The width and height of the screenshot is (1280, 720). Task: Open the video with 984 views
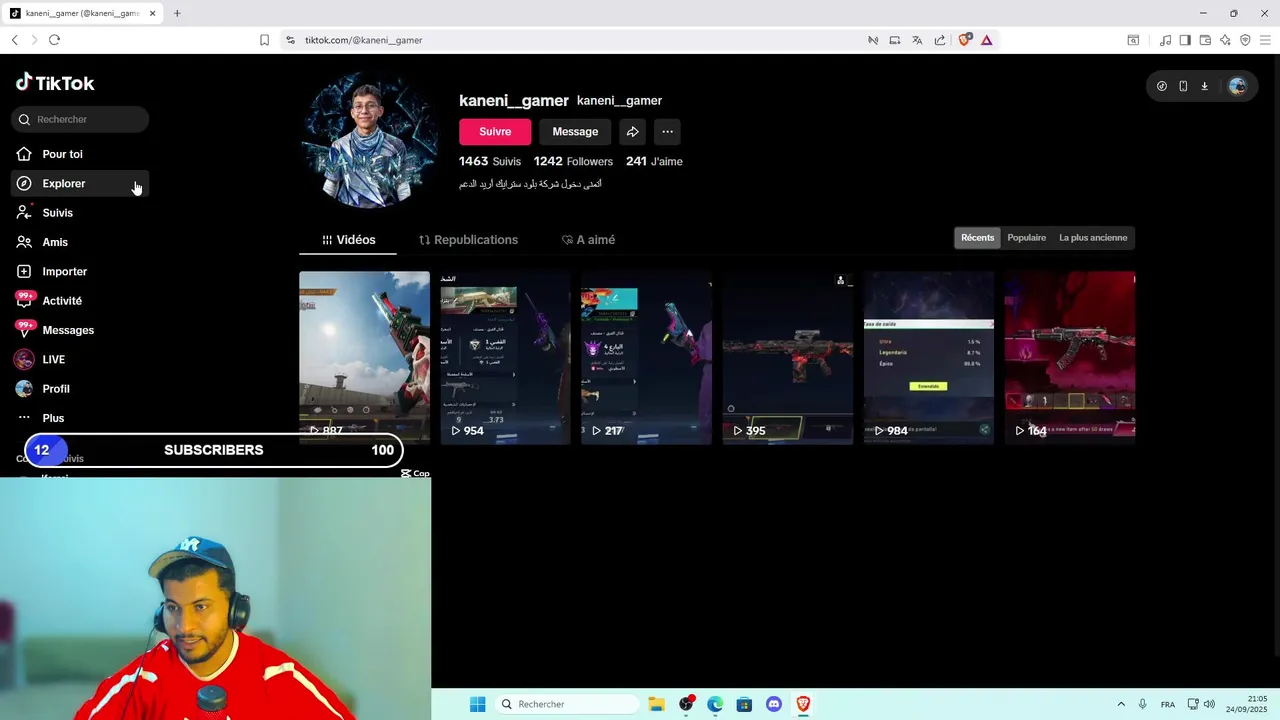(x=929, y=358)
